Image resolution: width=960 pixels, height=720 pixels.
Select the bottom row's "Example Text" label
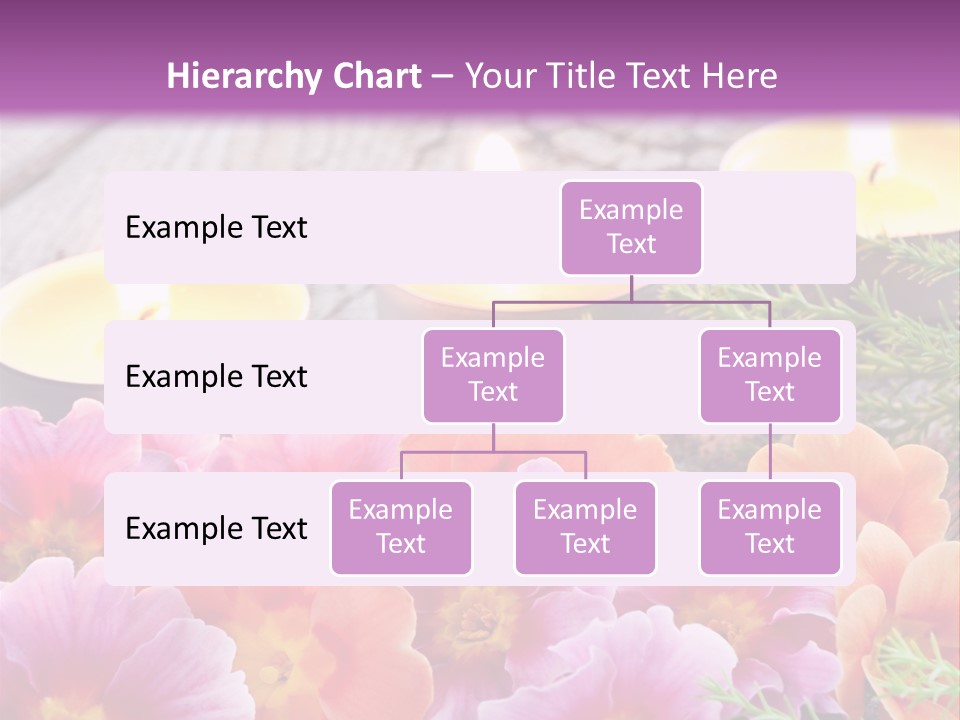click(216, 528)
